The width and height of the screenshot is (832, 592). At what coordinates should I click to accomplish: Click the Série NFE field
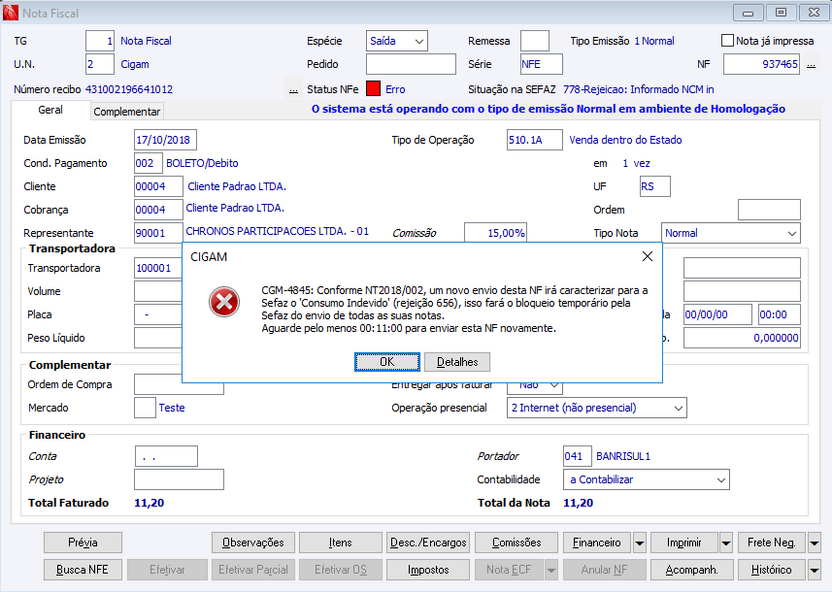541,64
